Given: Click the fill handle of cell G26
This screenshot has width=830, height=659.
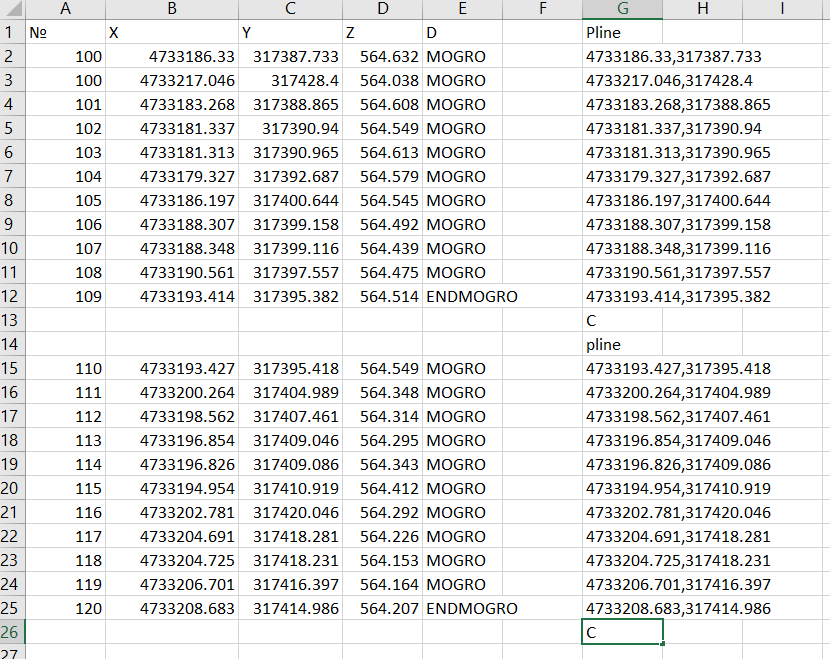Looking at the screenshot, I should pos(663,644).
